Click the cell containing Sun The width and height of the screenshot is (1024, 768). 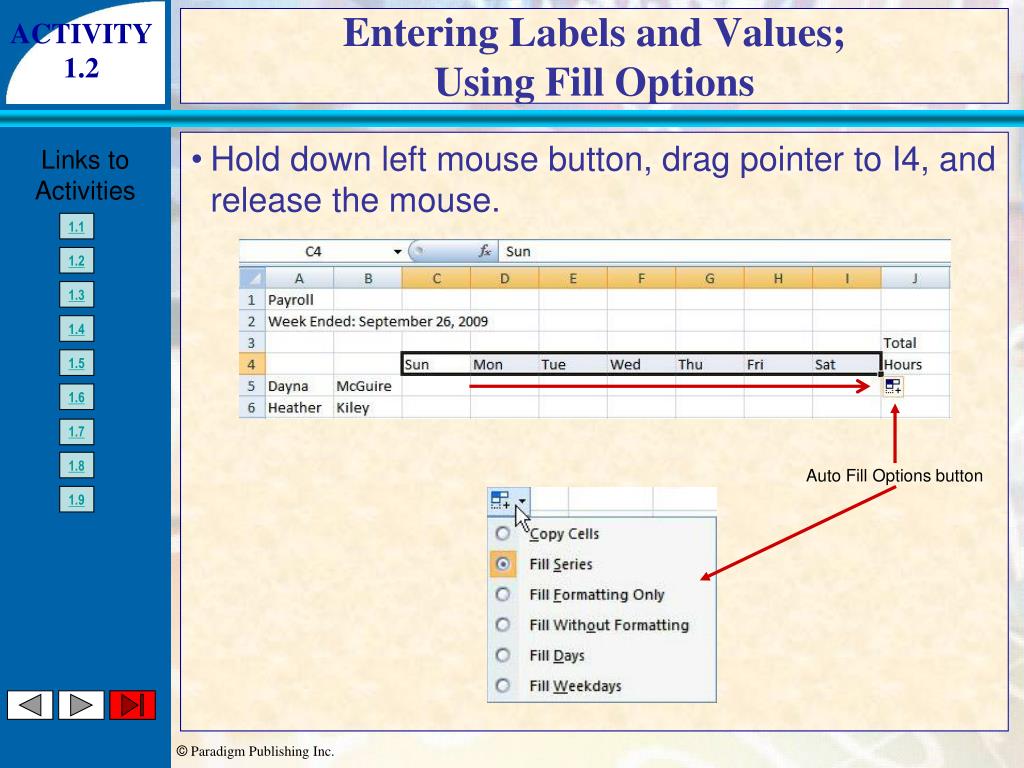click(x=436, y=364)
